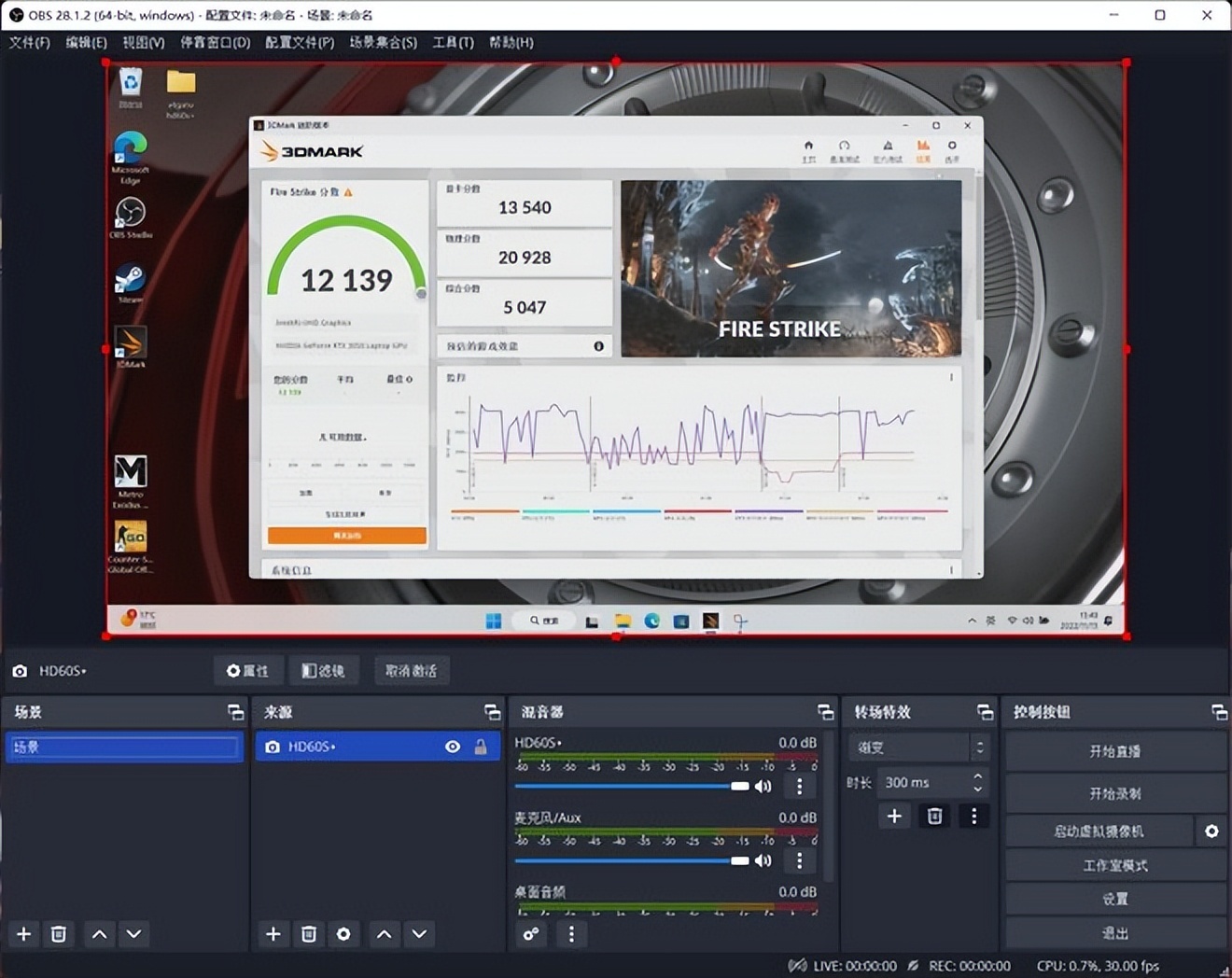
Task: Mute the HD60S+ audio channel
Action: [763, 786]
